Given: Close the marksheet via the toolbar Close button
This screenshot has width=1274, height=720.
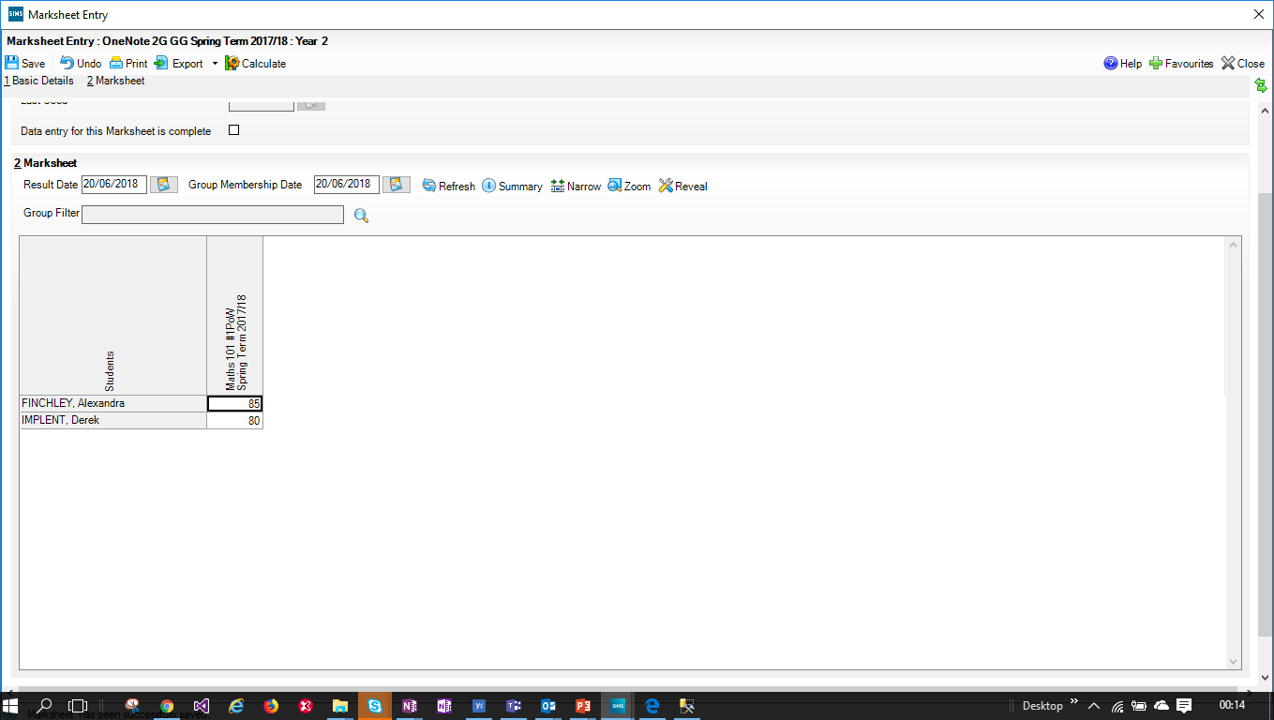Looking at the screenshot, I should [x=1243, y=63].
